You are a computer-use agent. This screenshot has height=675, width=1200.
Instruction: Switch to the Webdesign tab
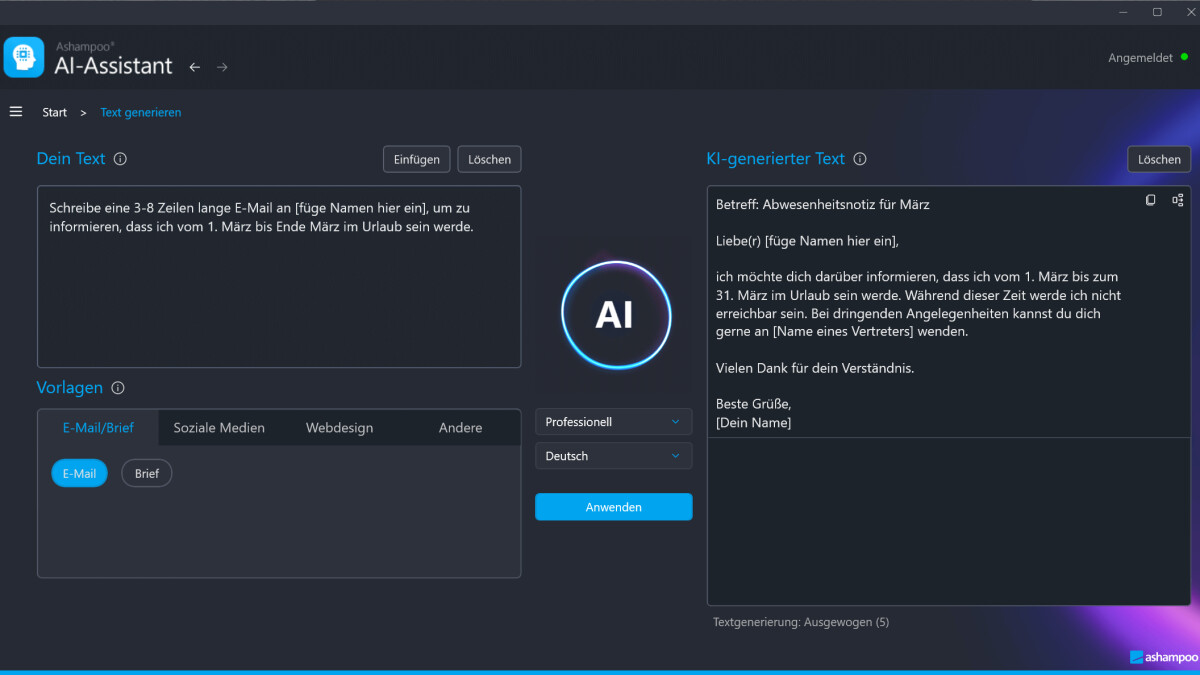[340, 427]
